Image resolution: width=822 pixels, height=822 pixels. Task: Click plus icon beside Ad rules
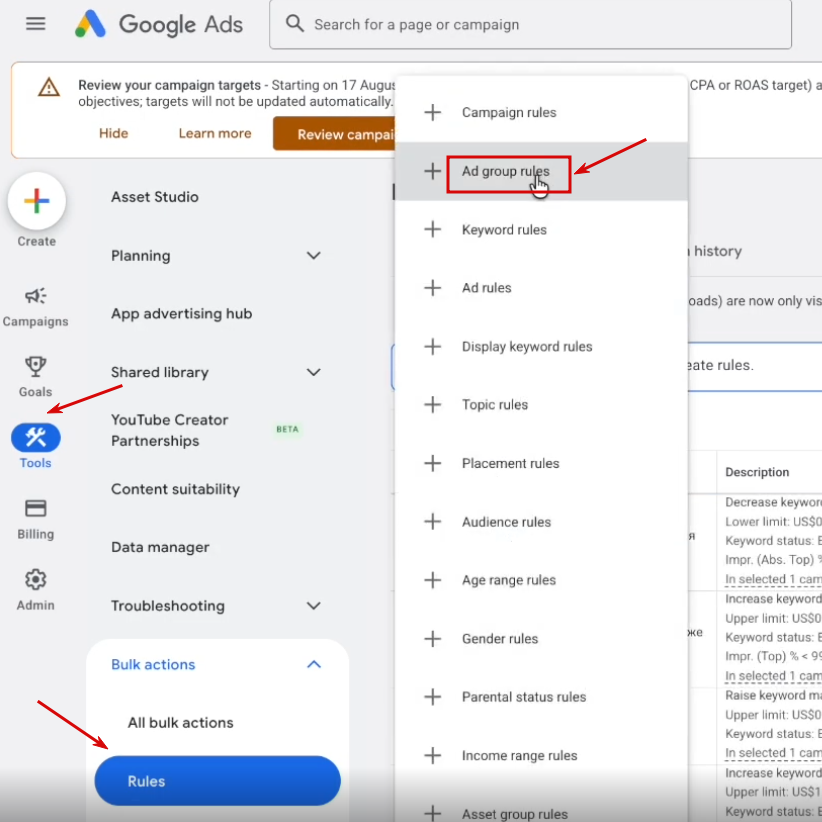pyautogui.click(x=432, y=287)
